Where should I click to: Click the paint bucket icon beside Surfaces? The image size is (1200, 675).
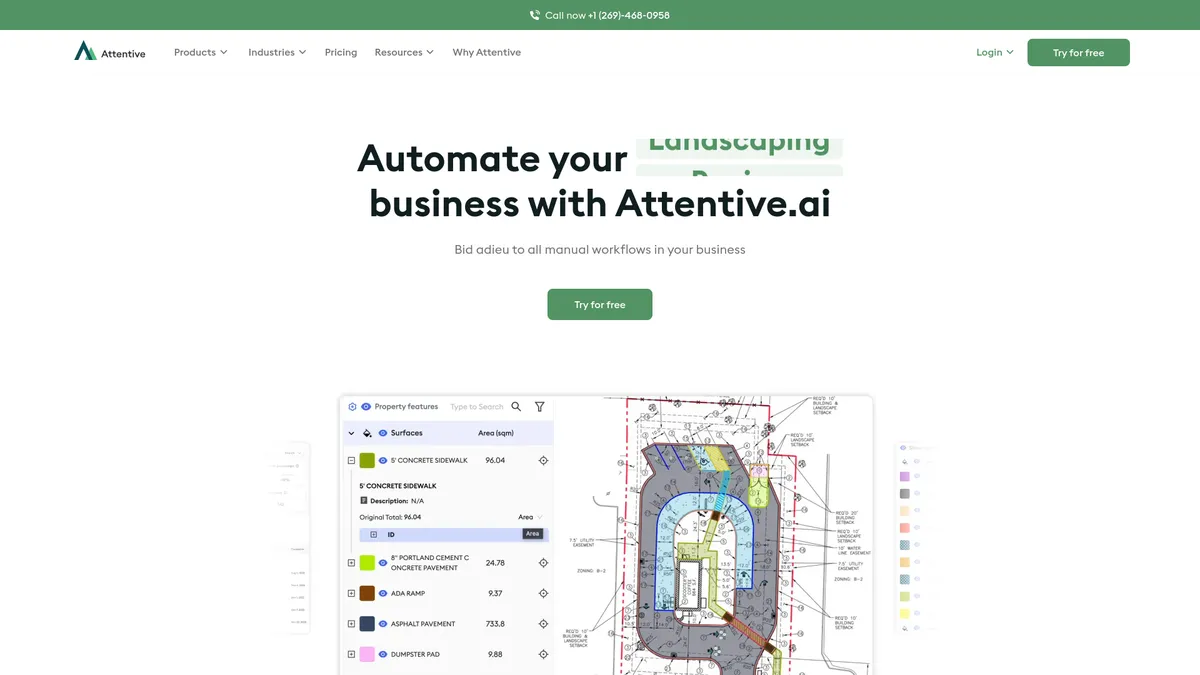click(x=367, y=433)
